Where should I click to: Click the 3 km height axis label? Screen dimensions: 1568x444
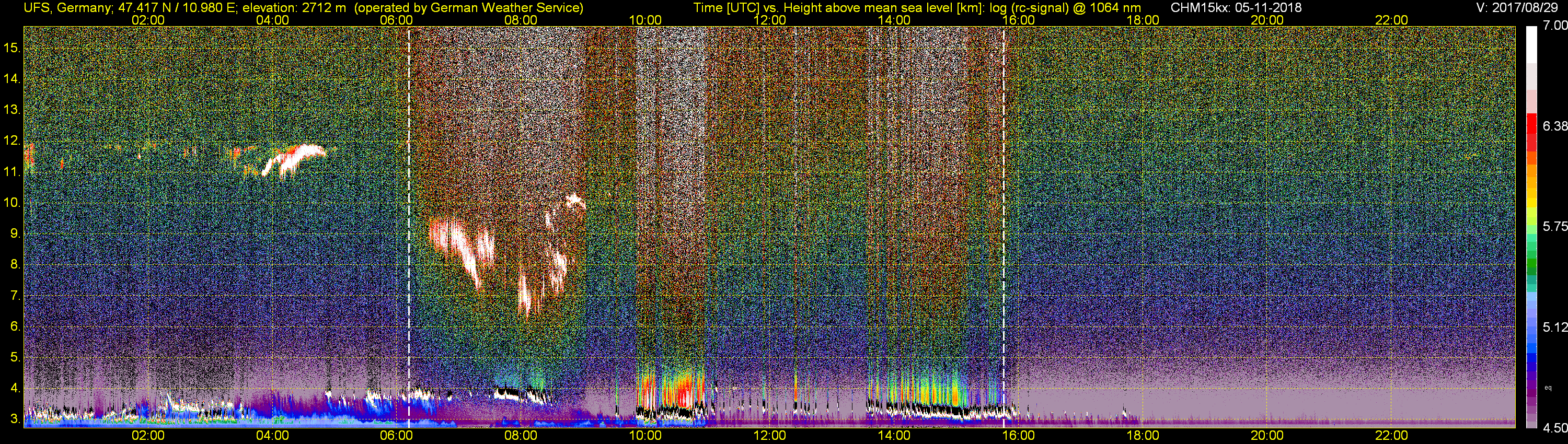[x=15, y=419]
